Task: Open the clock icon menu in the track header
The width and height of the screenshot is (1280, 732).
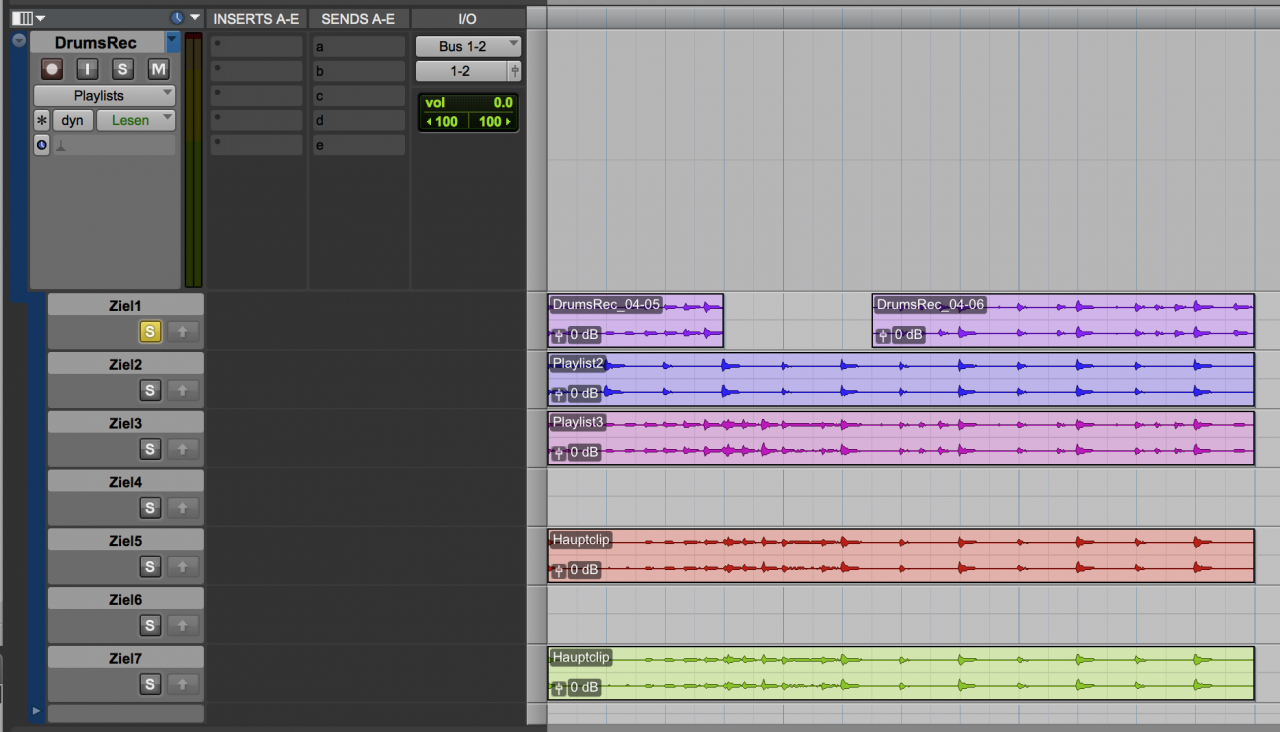Action: click(177, 18)
